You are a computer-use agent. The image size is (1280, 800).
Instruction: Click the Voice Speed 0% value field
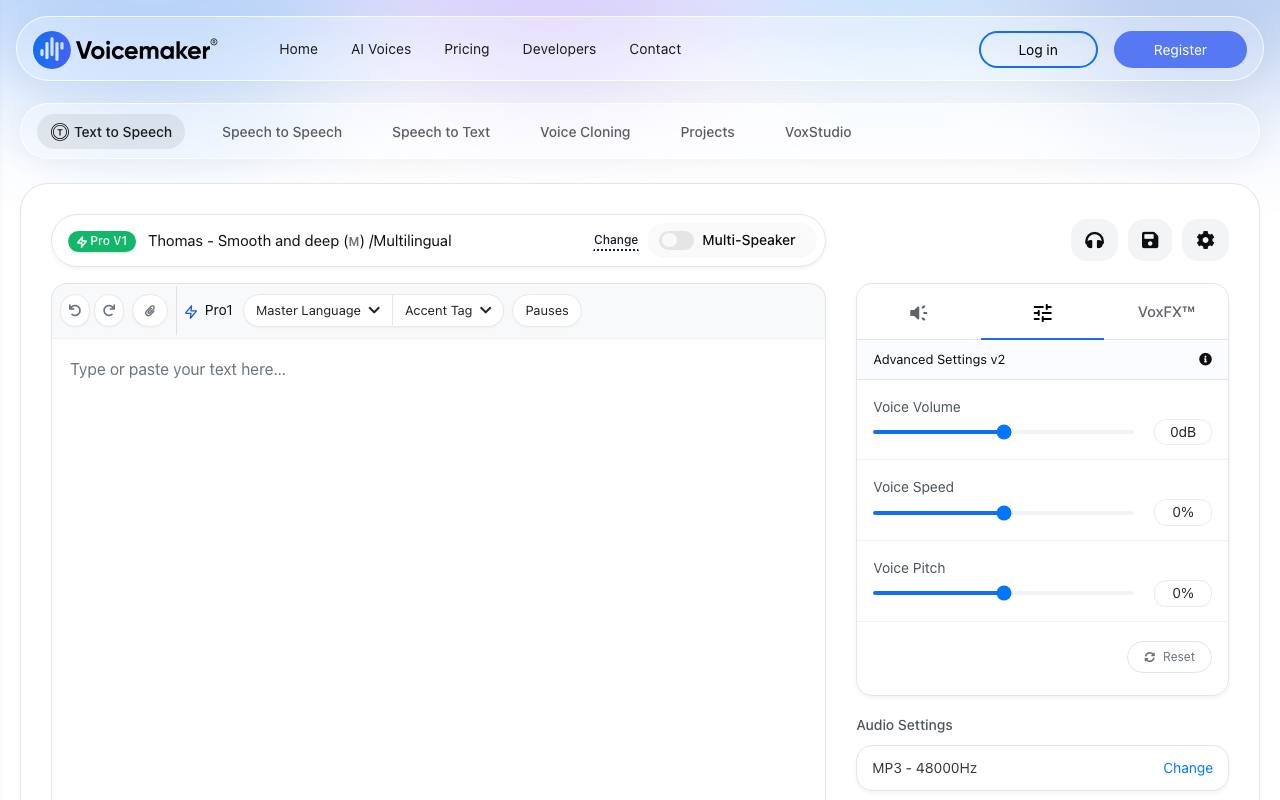pos(1183,512)
